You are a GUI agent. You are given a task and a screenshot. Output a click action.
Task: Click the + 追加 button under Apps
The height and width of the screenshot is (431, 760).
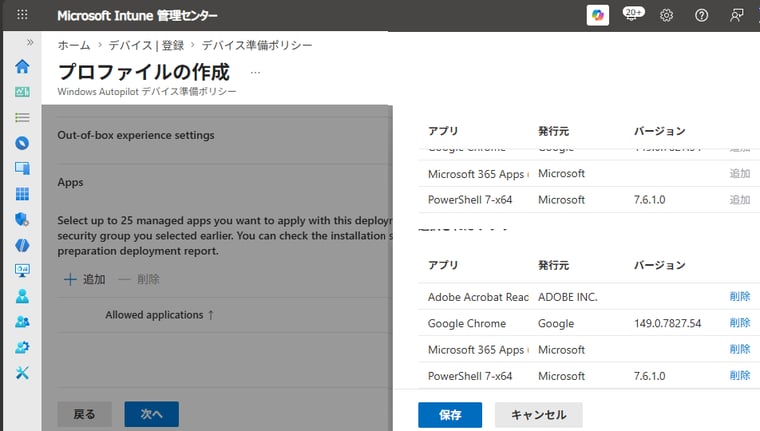(85, 279)
